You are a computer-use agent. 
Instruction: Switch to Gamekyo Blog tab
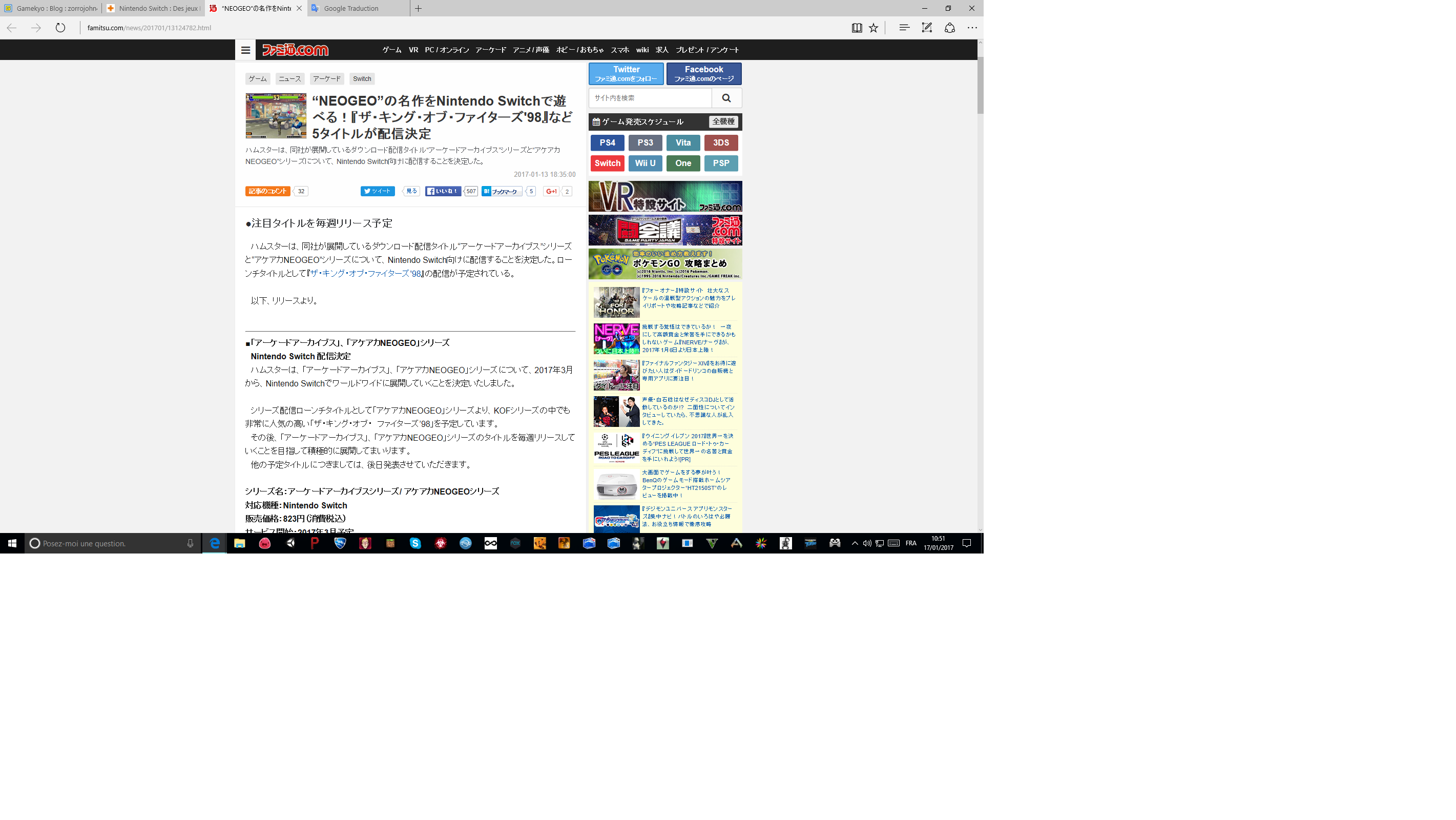pyautogui.click(x=51, y=9)
